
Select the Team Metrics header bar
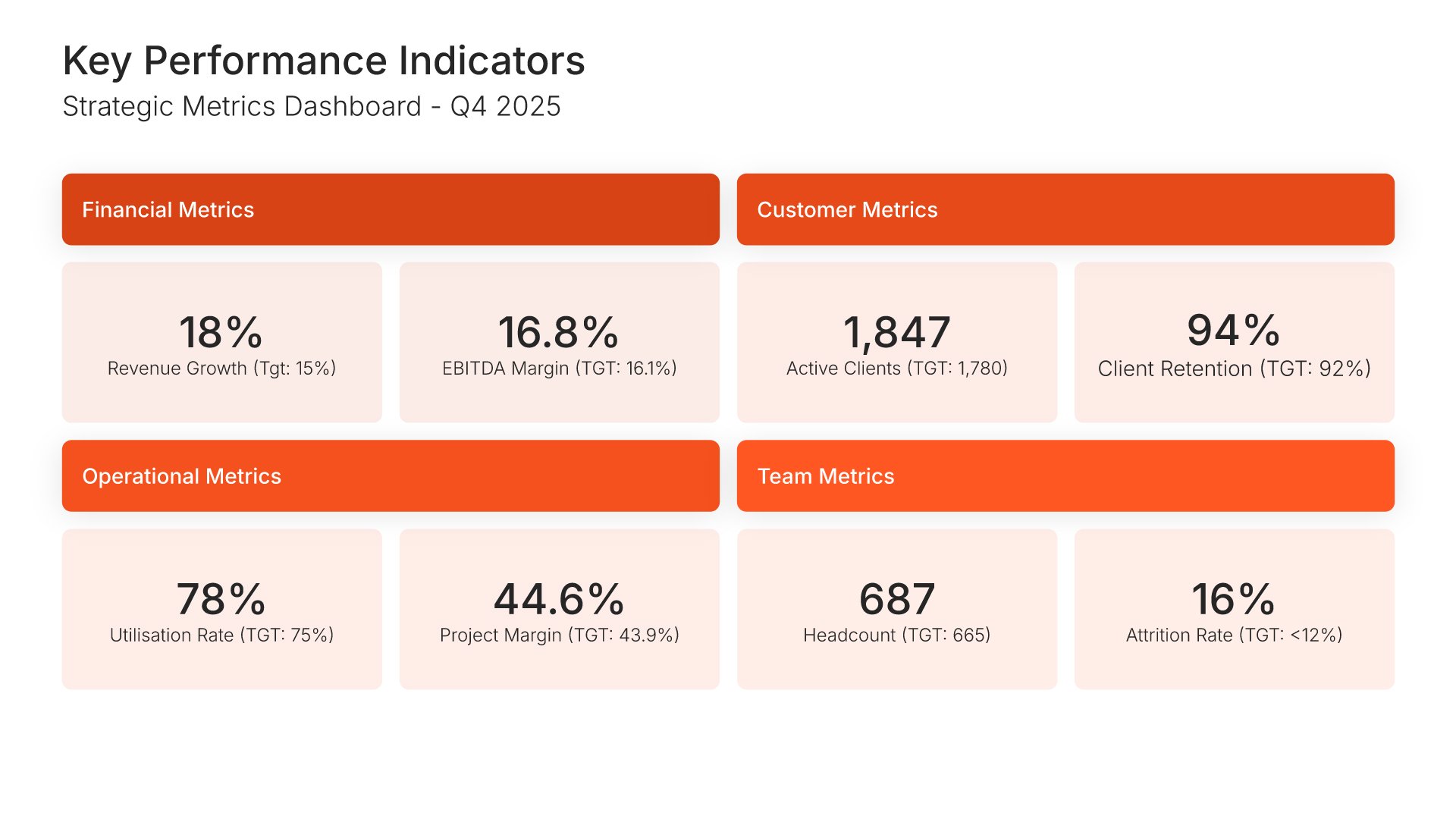(1065, 476)
